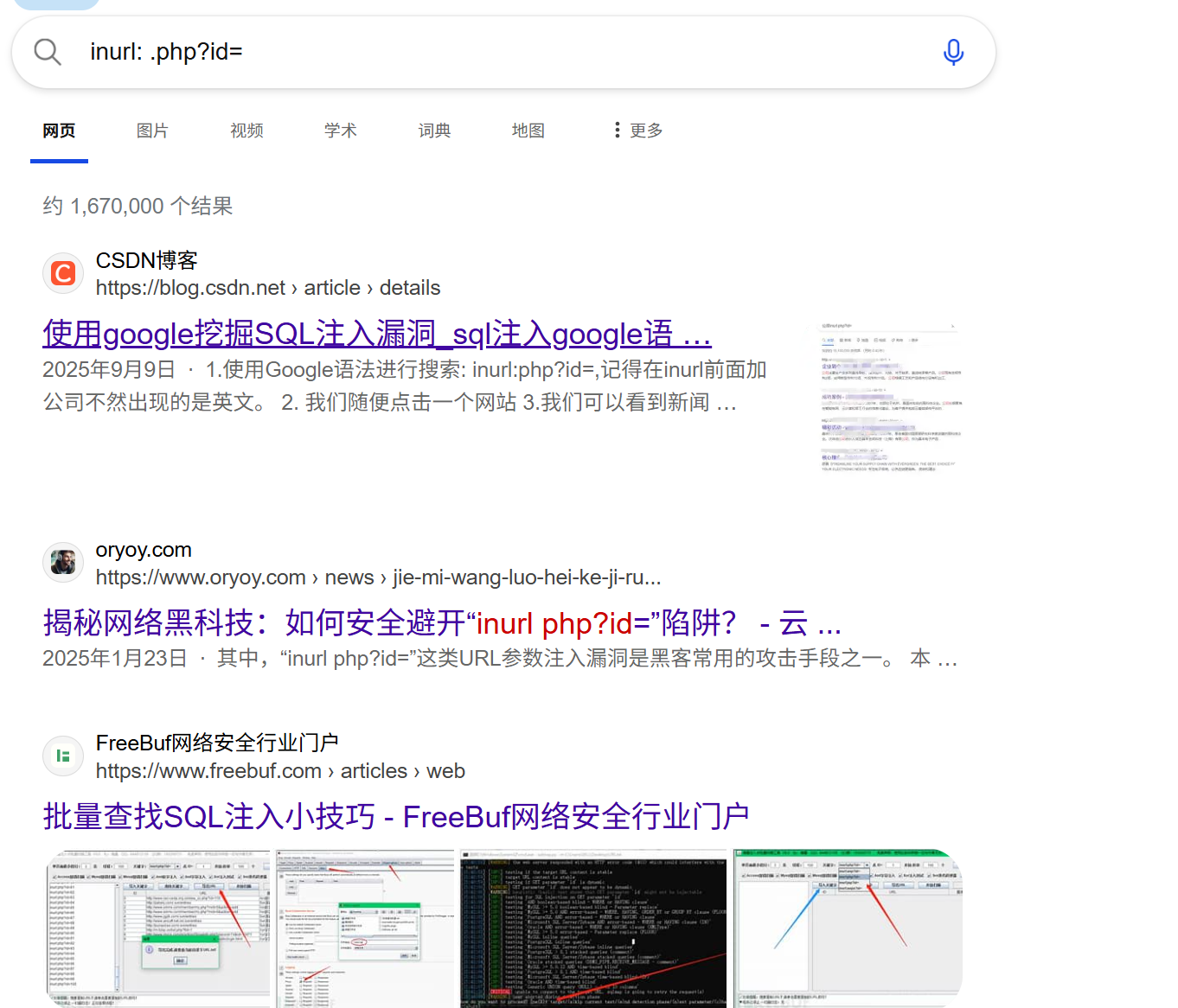Open the 更多 (More) options menu

click(645, 130)
